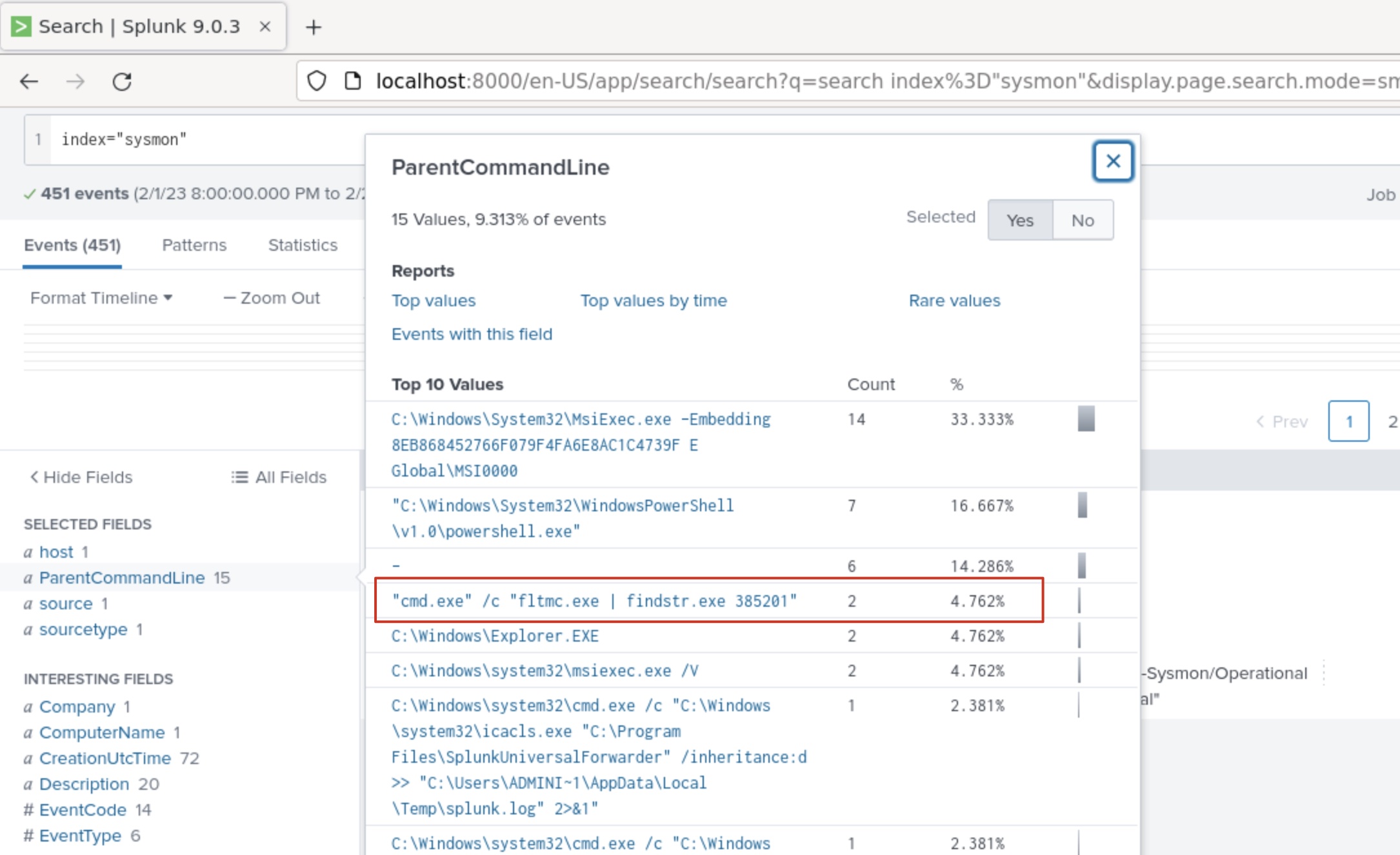The image size is (1400, 855).
Task: Set Selected to No
Action: pos(1083,220)
